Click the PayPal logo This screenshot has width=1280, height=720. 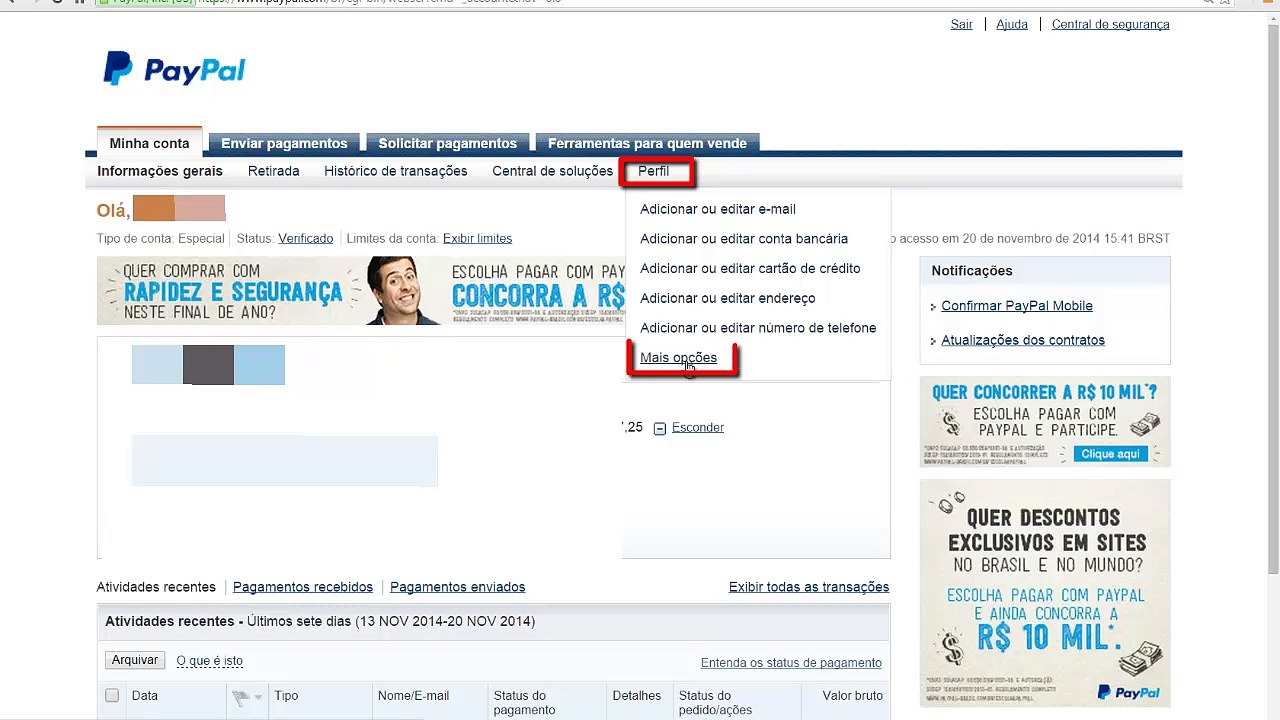click(x=174, y=69)
